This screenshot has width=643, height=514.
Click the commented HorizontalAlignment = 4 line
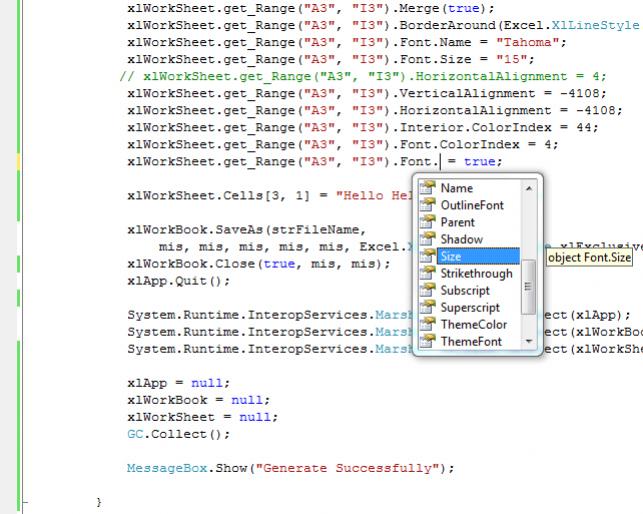pos(363,76)
